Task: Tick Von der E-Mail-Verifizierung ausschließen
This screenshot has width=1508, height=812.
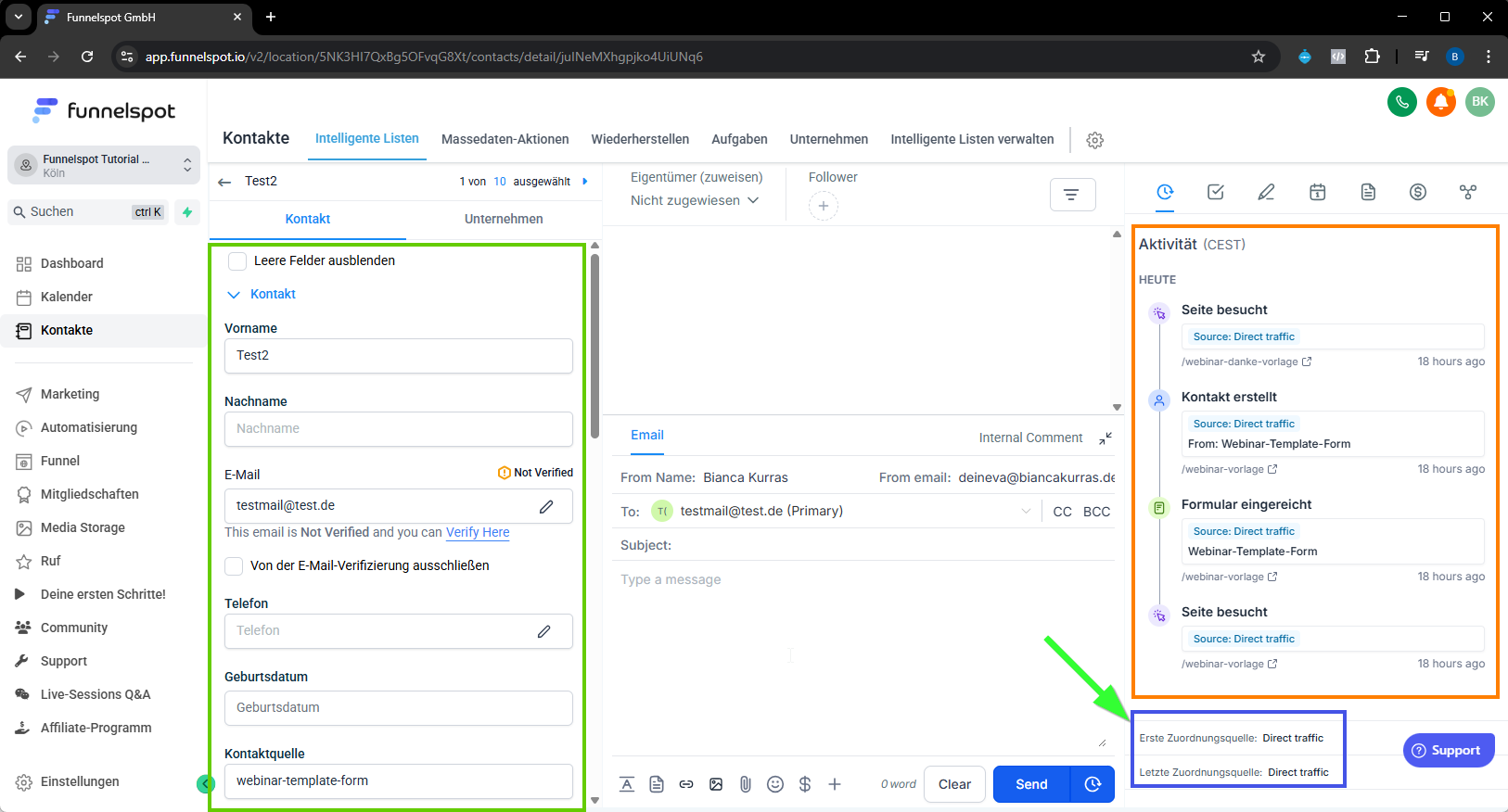Action: coord(235,565)
